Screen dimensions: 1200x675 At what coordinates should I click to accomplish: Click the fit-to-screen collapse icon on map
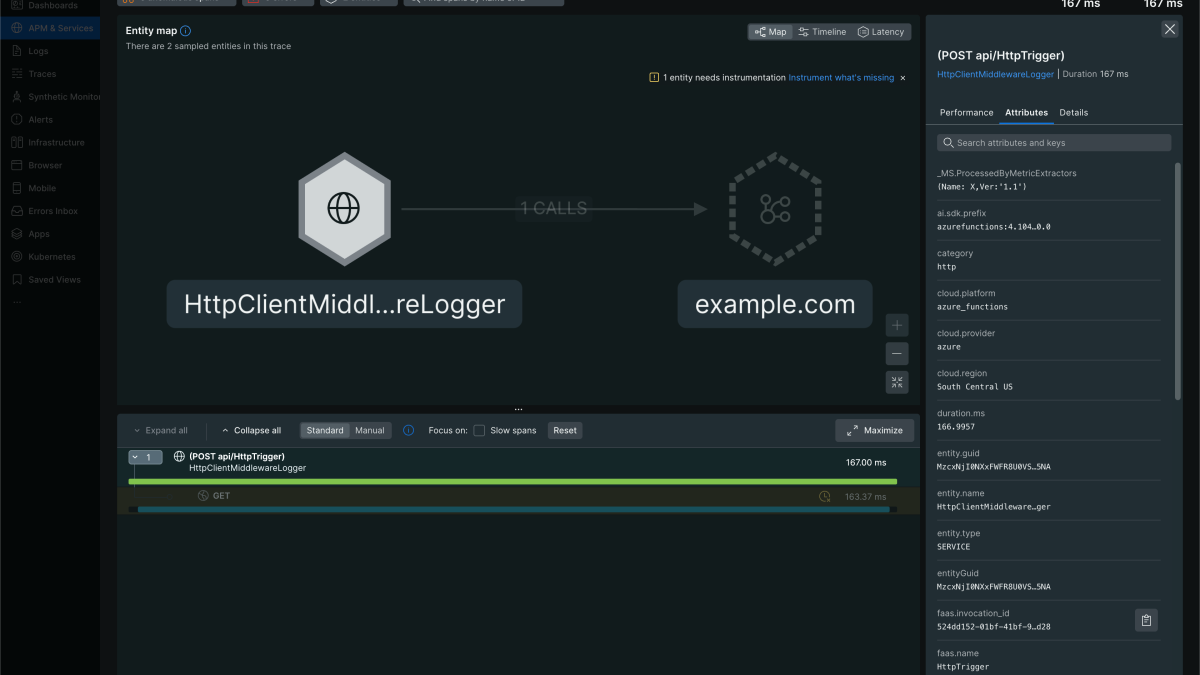tap(897, 382)
